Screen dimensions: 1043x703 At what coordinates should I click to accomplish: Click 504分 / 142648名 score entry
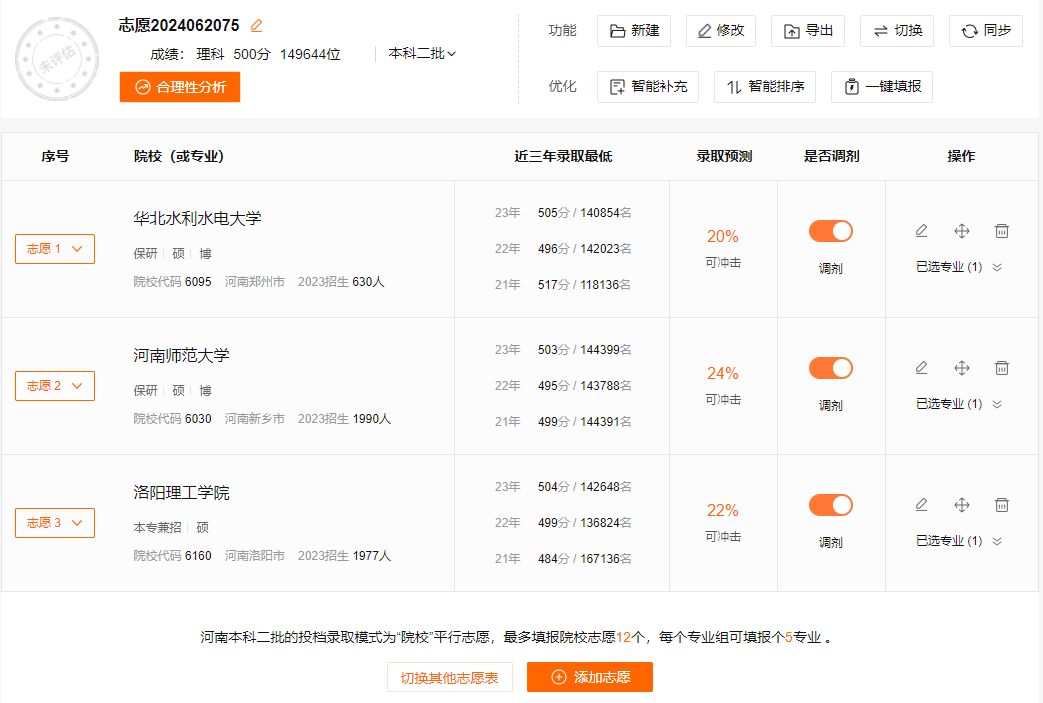click(x=585, y=487)
